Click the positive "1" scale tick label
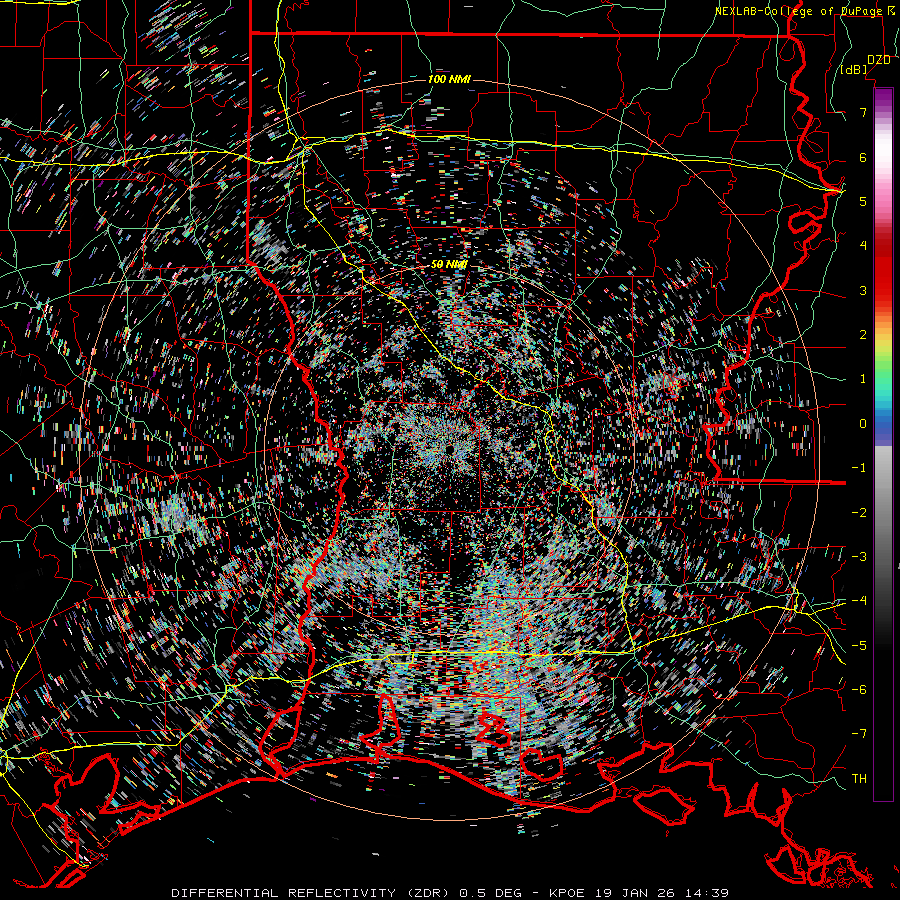This screenshot has width=900, height=900. point(863,379)
